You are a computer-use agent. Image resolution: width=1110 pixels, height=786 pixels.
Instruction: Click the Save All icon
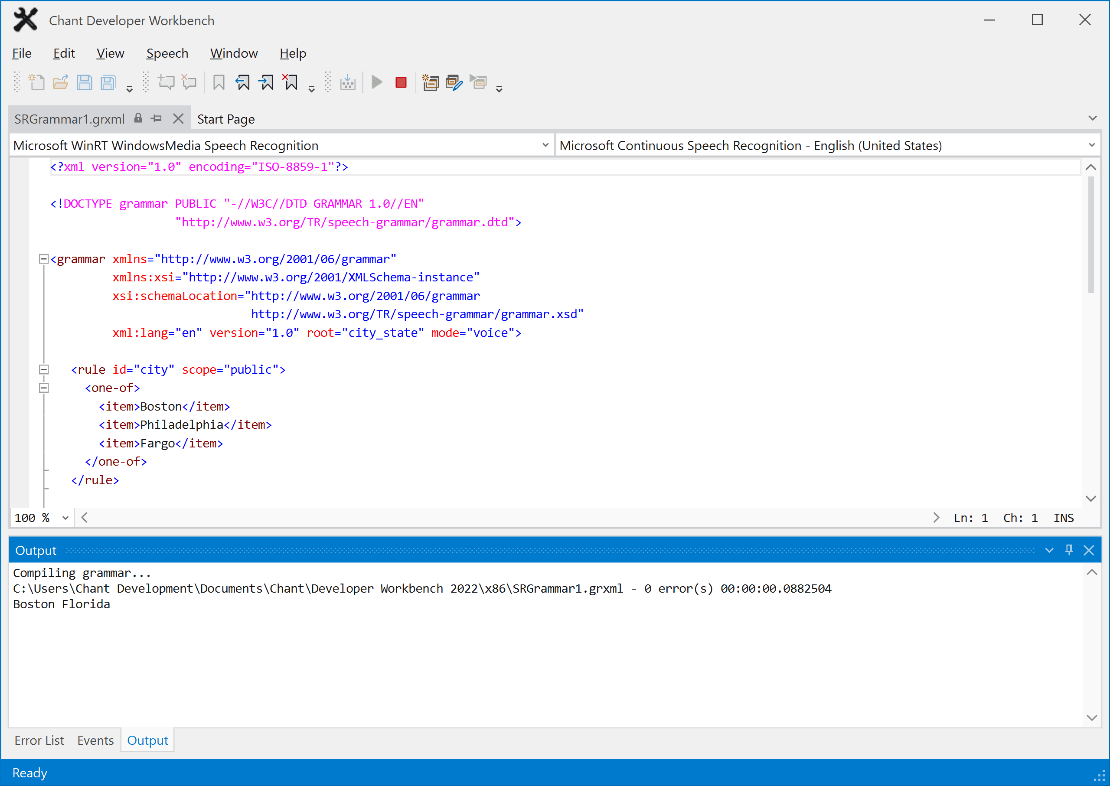click(x=108, y=82)
